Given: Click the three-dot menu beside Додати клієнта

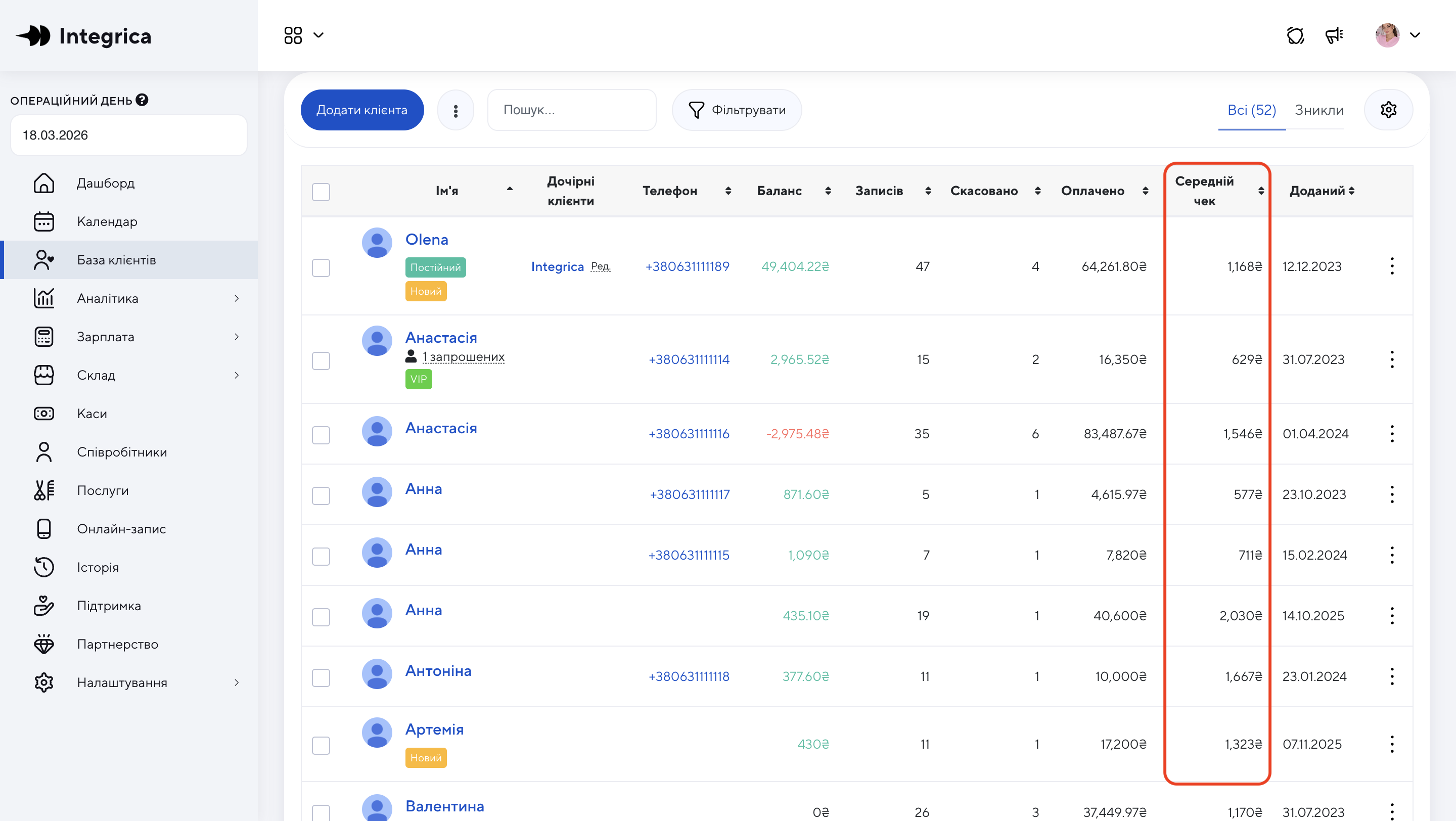Looking at the screenshot, I should click(x=456, y=110).
